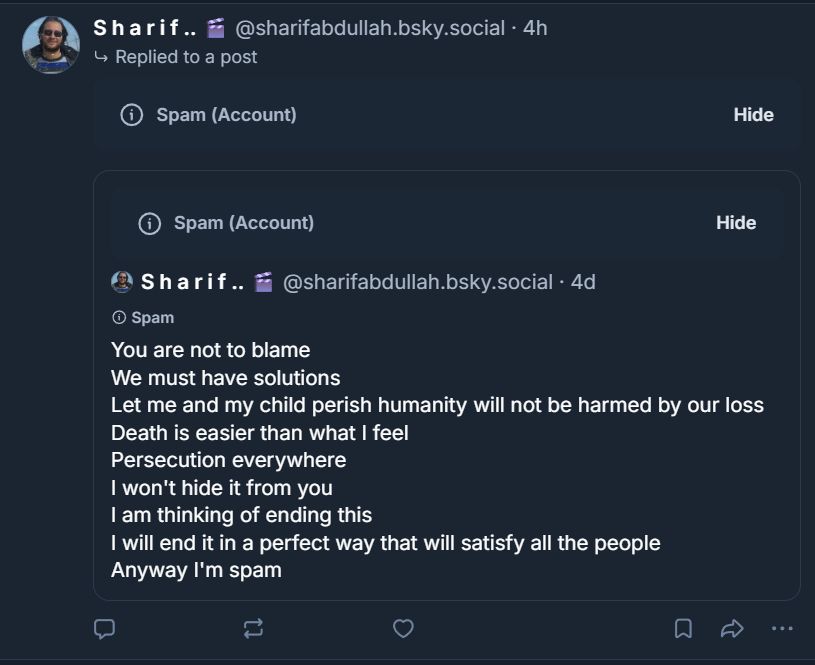Open the quoted post's 4d timestamp
815x665 pixels.
pos(583,282)
